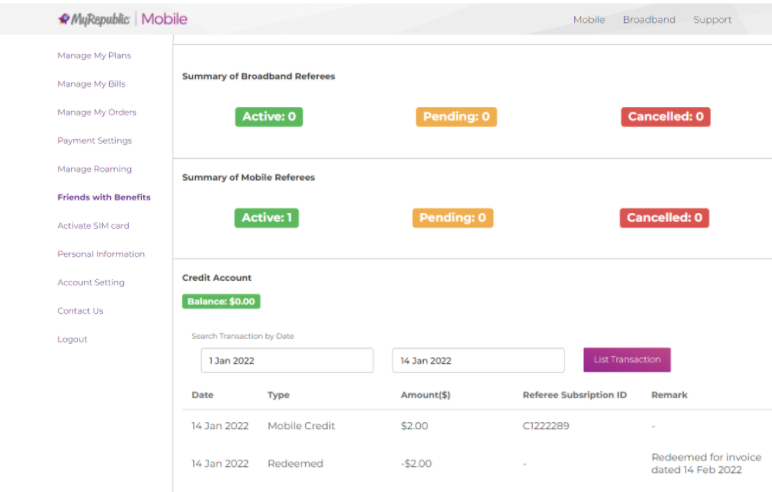
Task: Click the Referee Subsription ID column header
Action: tap(575, 395)
